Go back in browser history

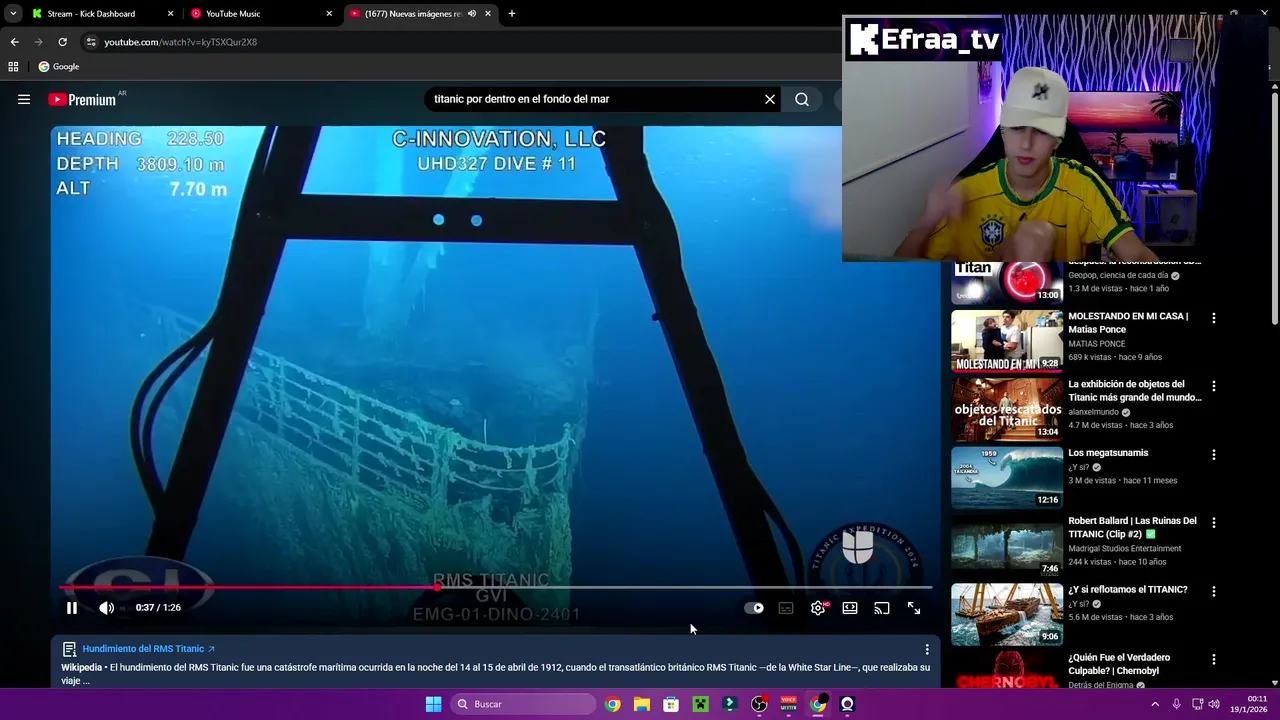pos(14,42)
